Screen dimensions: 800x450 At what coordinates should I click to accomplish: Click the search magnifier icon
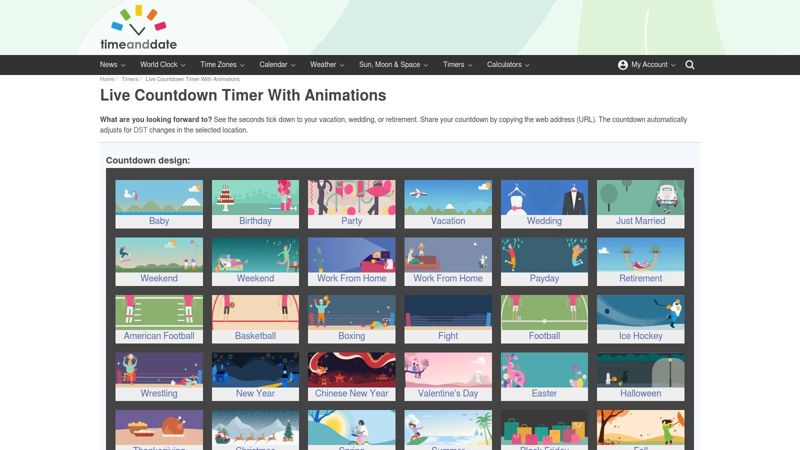pyautogui.click(x=689, y=65)
